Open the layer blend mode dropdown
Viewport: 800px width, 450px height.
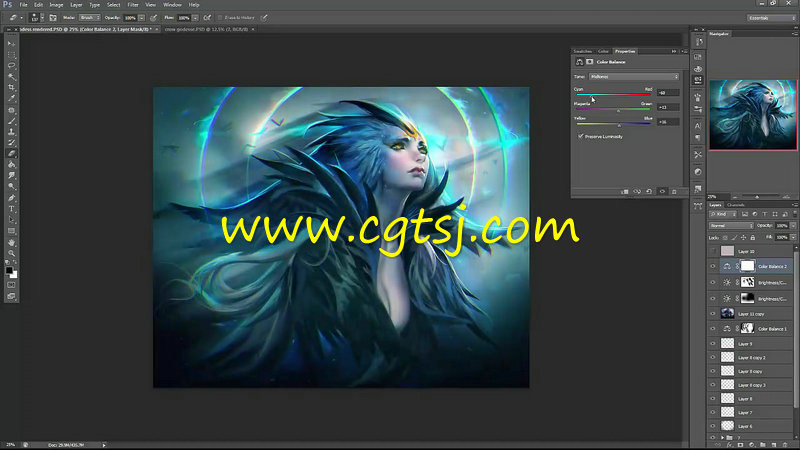pyautogui.click(x=731, y=226)
